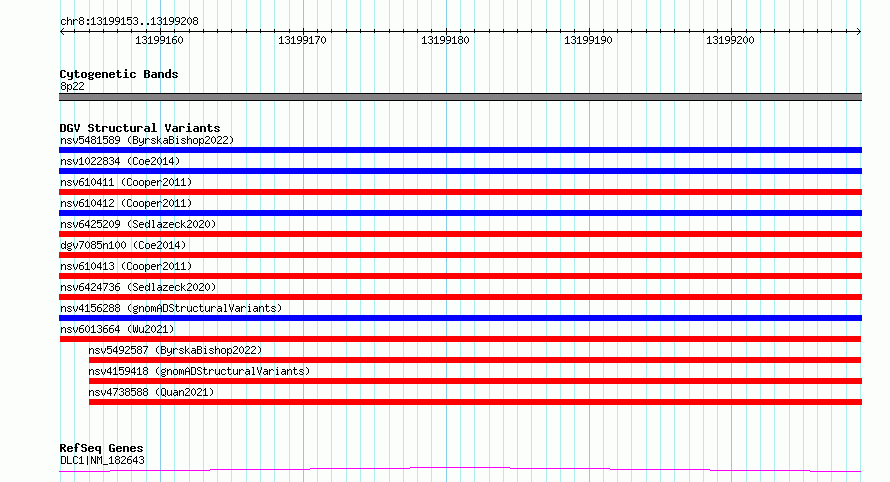Click ruler position 13199180
The image size is (890, 482).
446,40
